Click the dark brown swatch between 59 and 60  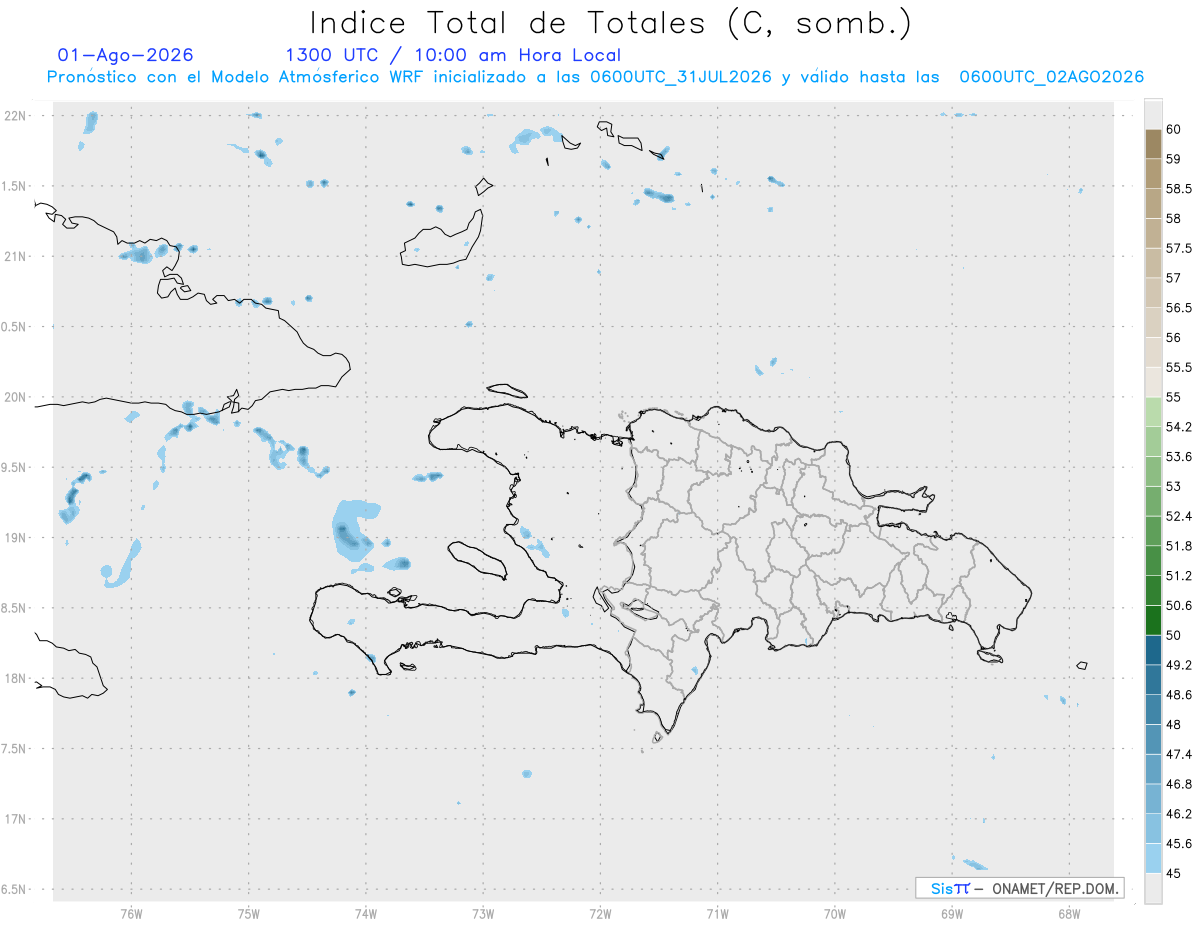[x=1153, y=144]
